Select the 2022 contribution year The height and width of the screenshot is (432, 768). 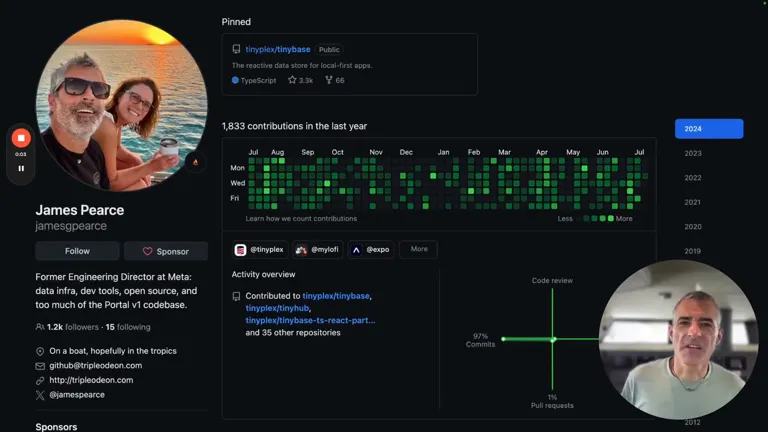point(693,178)
